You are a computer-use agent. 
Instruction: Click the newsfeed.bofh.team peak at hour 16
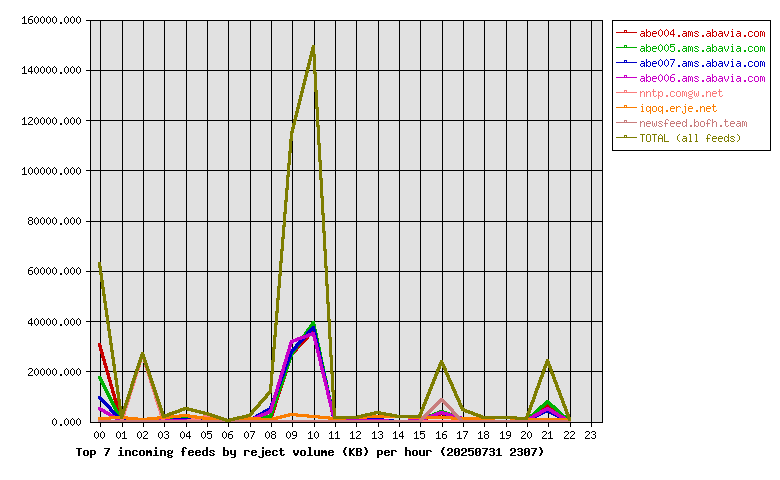pos(441,399)
